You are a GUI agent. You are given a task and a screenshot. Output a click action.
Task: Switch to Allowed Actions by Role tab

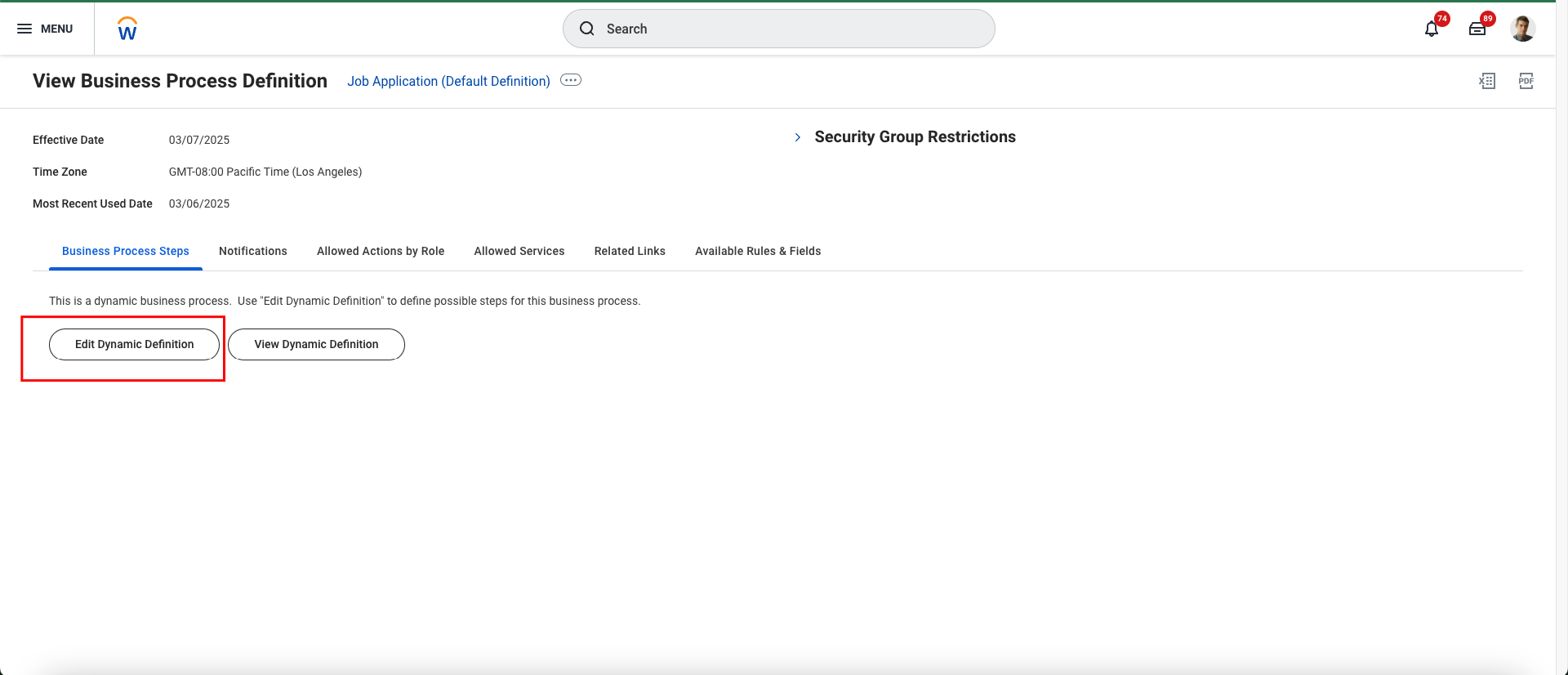point(381,251)
